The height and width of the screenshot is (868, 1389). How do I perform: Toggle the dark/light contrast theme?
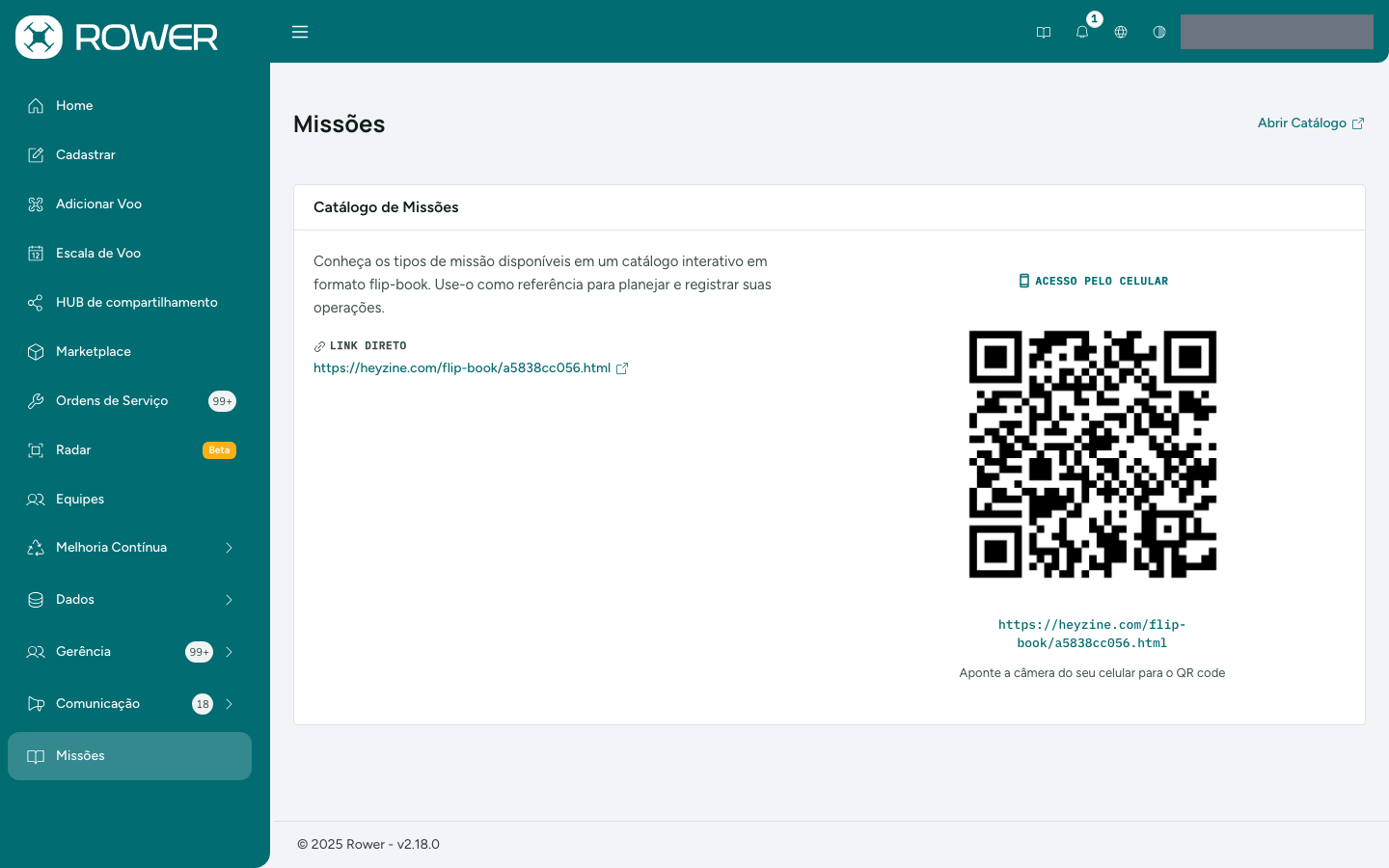[1159, 32]
